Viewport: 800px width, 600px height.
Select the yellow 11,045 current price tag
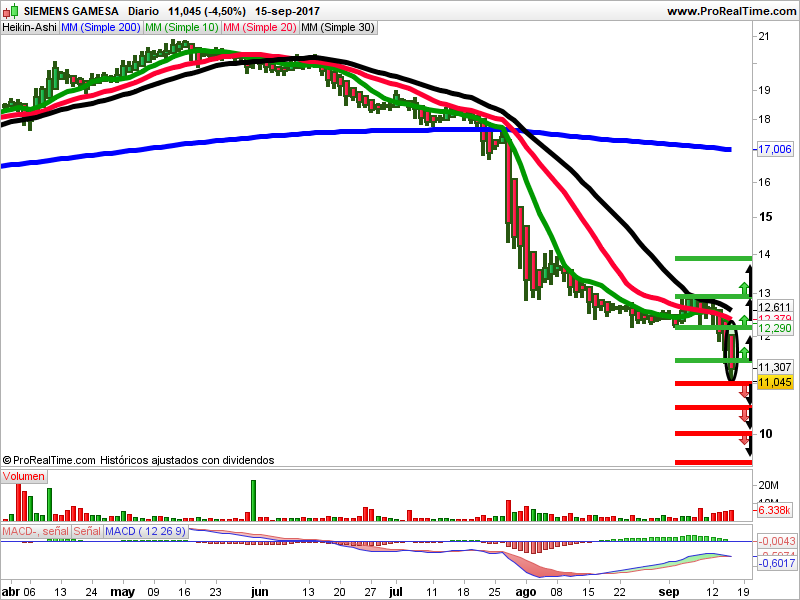(774, 382)
